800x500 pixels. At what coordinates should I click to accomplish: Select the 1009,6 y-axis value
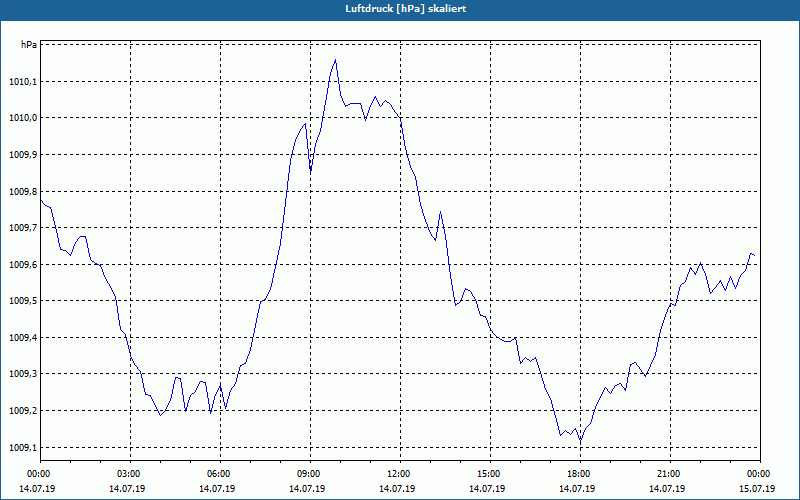(23, 265)
